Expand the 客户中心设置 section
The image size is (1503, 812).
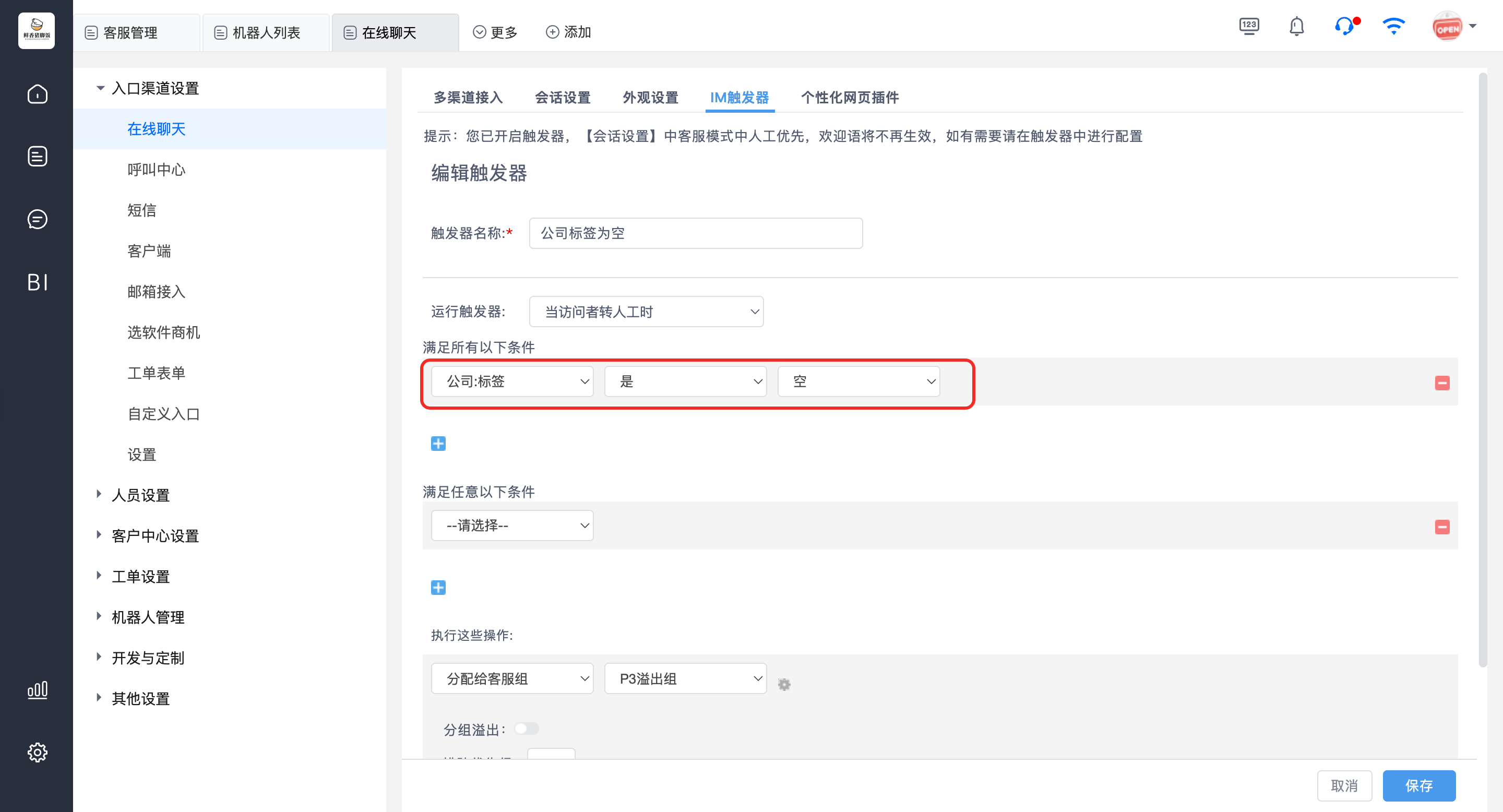coord(99,535)
